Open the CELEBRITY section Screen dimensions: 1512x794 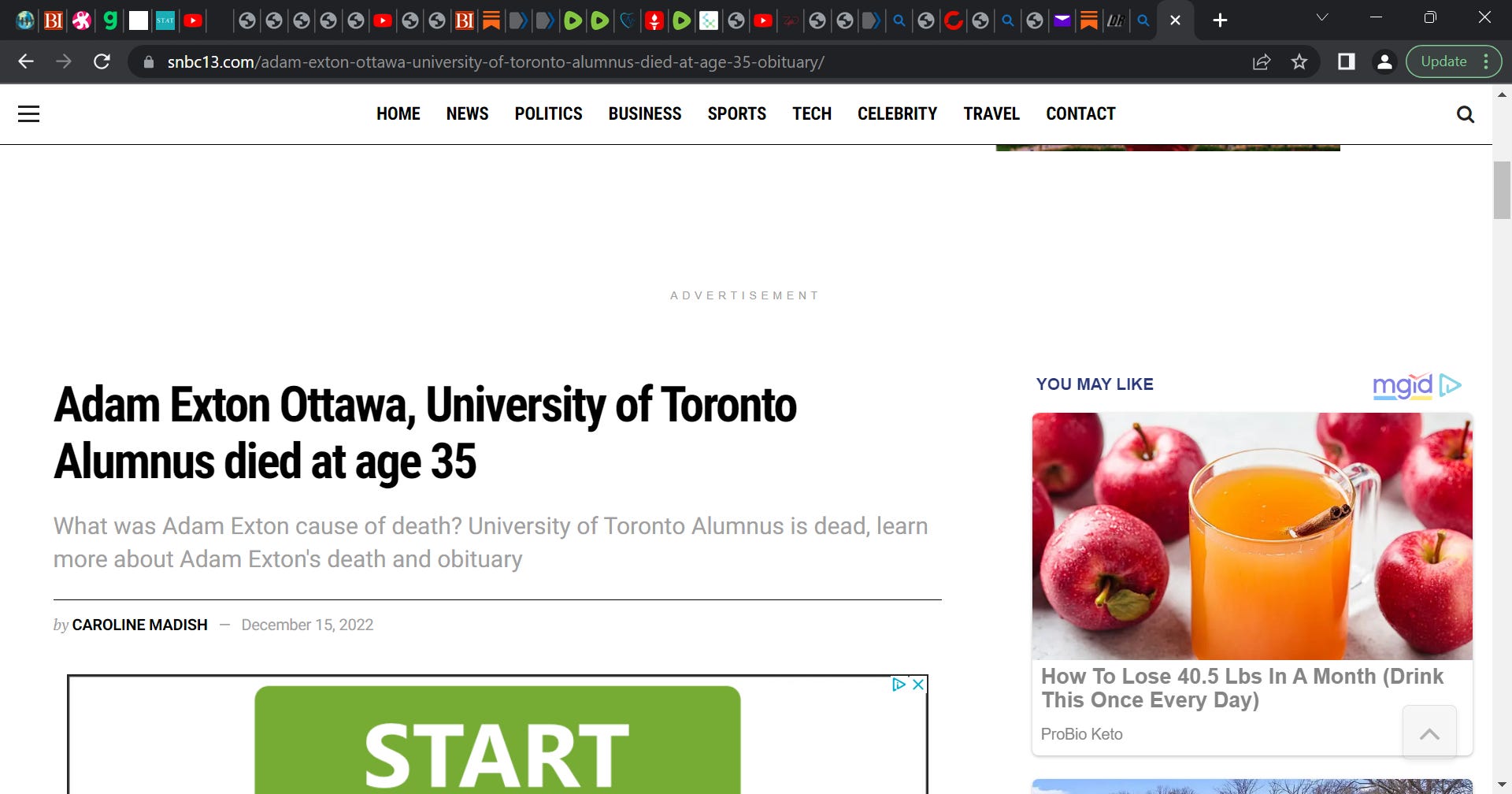898,113
